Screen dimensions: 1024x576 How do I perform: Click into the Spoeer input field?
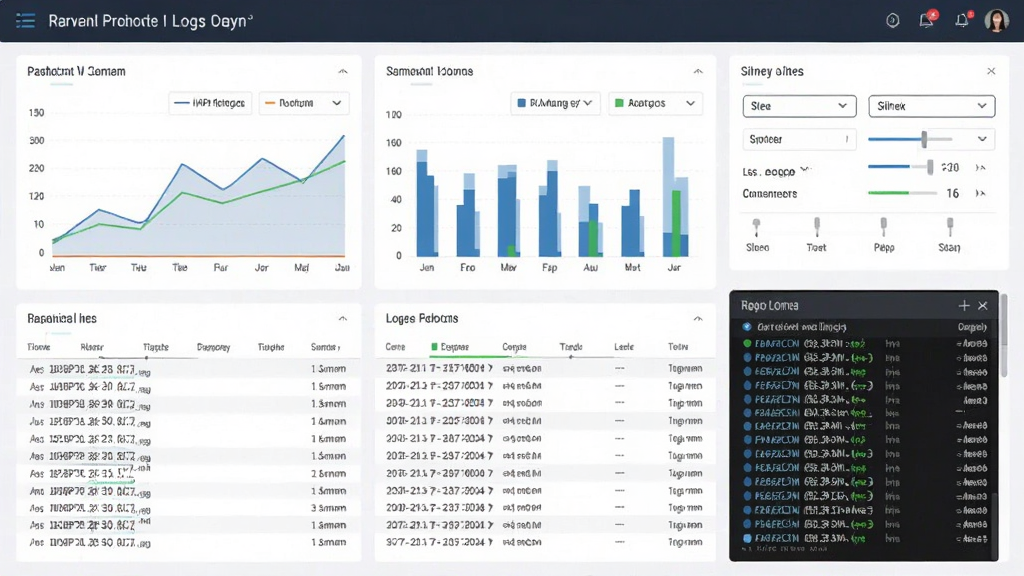click(x=799, y=139)
